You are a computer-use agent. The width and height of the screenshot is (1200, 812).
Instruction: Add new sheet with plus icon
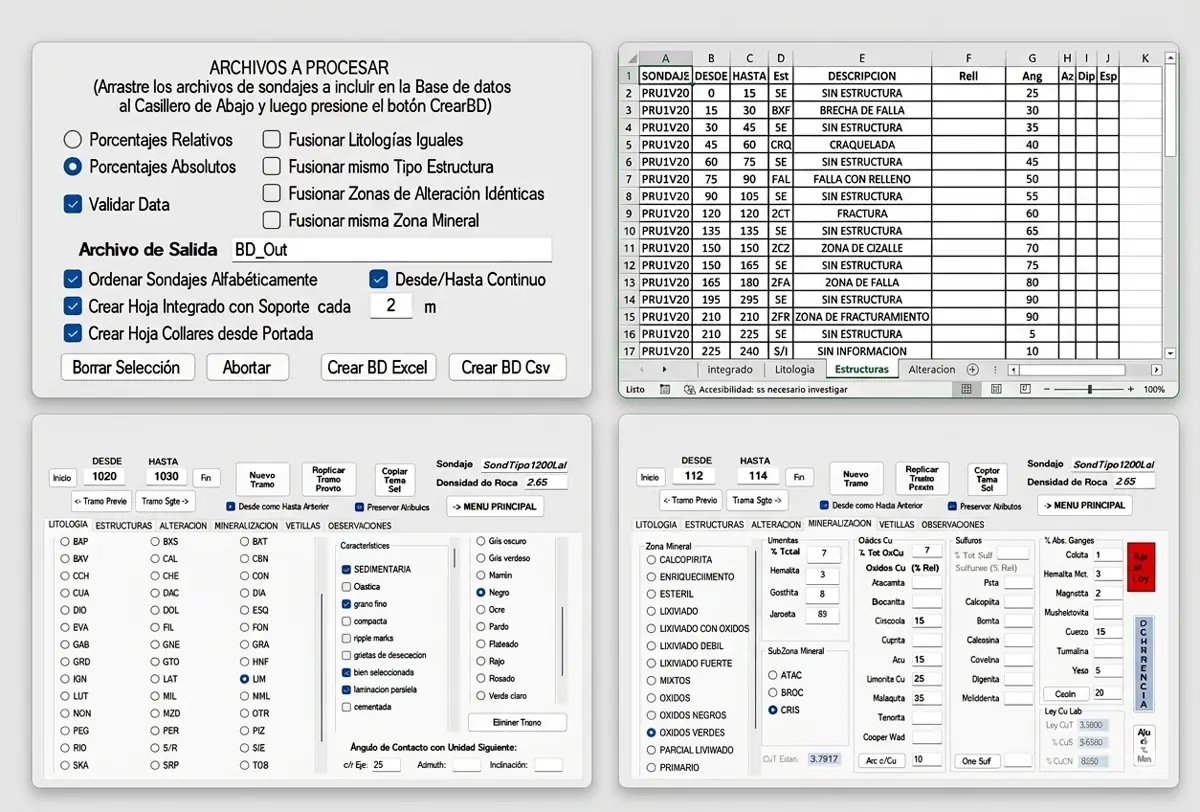click(971, 369)
